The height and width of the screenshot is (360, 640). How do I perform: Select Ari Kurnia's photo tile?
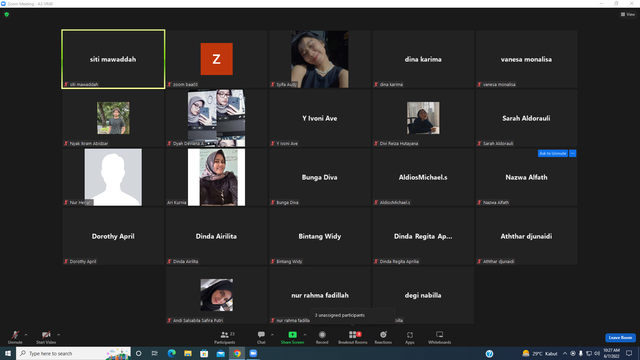point(216,177)
